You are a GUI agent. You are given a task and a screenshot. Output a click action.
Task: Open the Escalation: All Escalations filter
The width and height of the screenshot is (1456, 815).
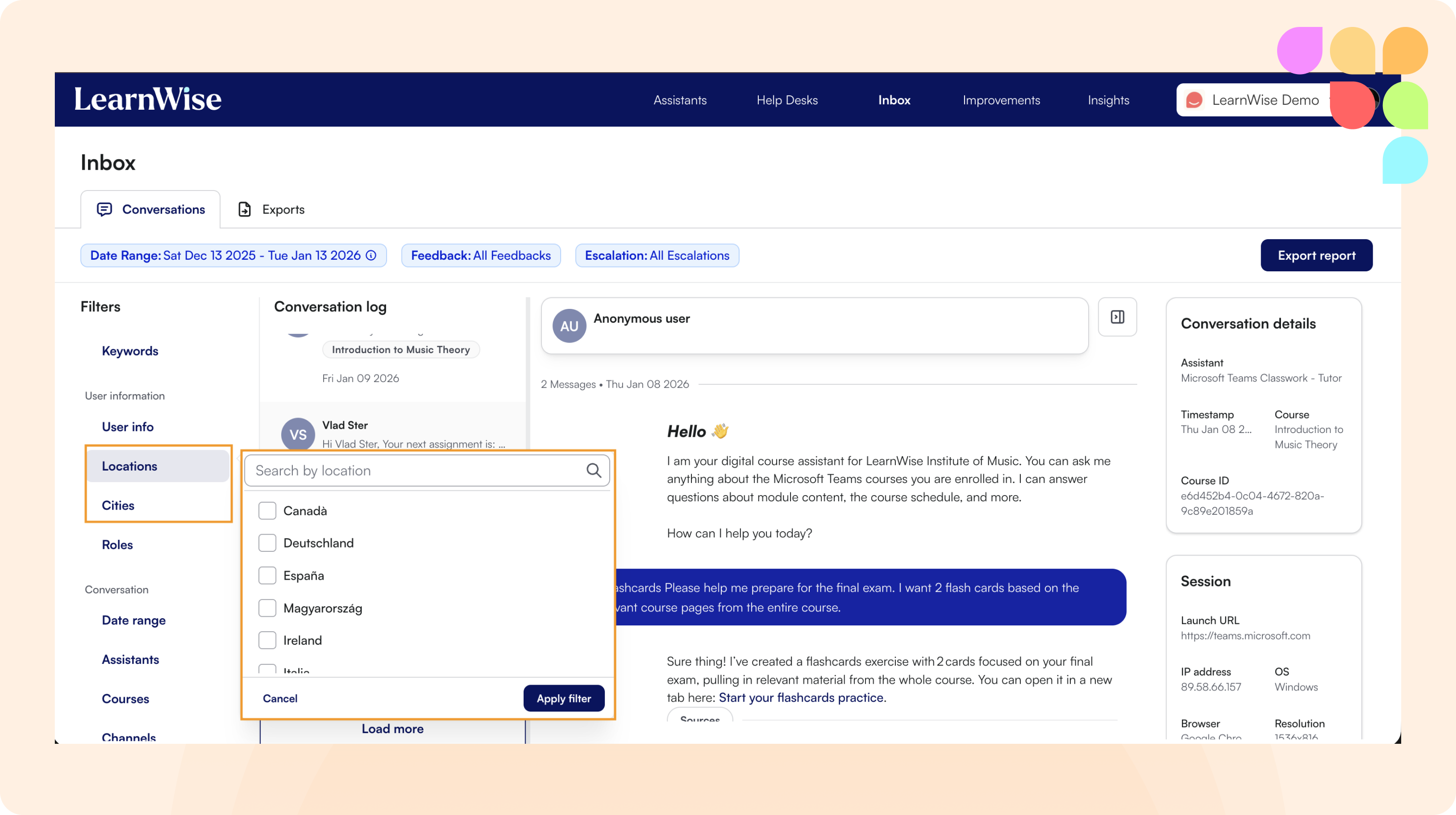click(x=657, y=255)
